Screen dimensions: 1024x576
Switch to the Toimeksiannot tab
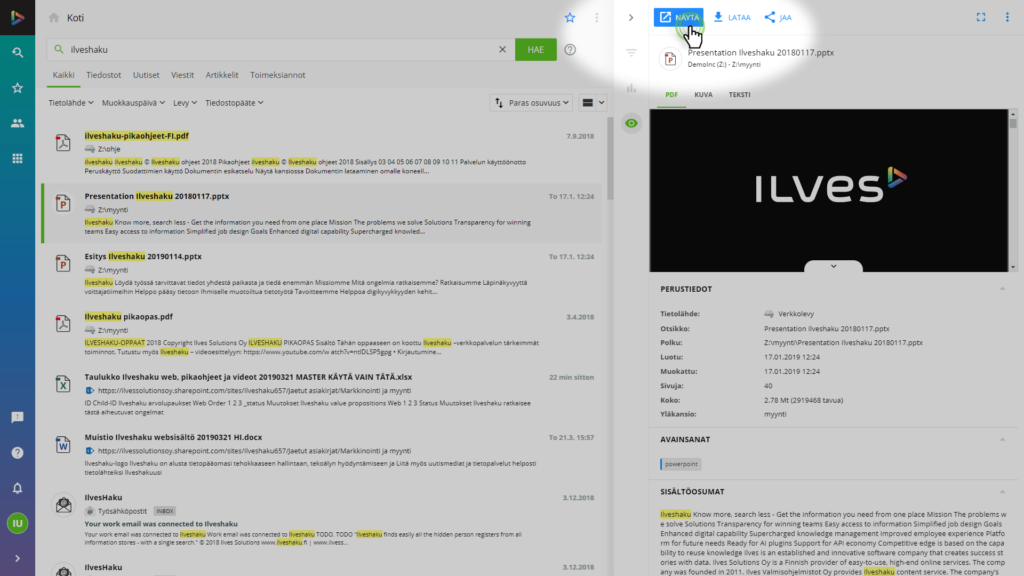click(x=278, y=75)
